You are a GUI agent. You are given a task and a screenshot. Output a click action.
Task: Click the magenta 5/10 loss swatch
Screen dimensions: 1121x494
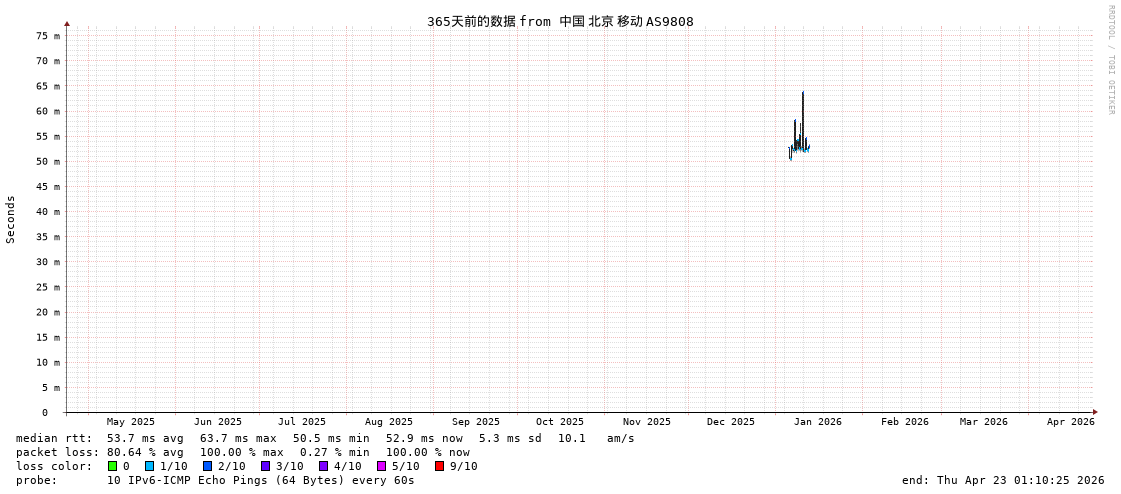click(382, 466)
